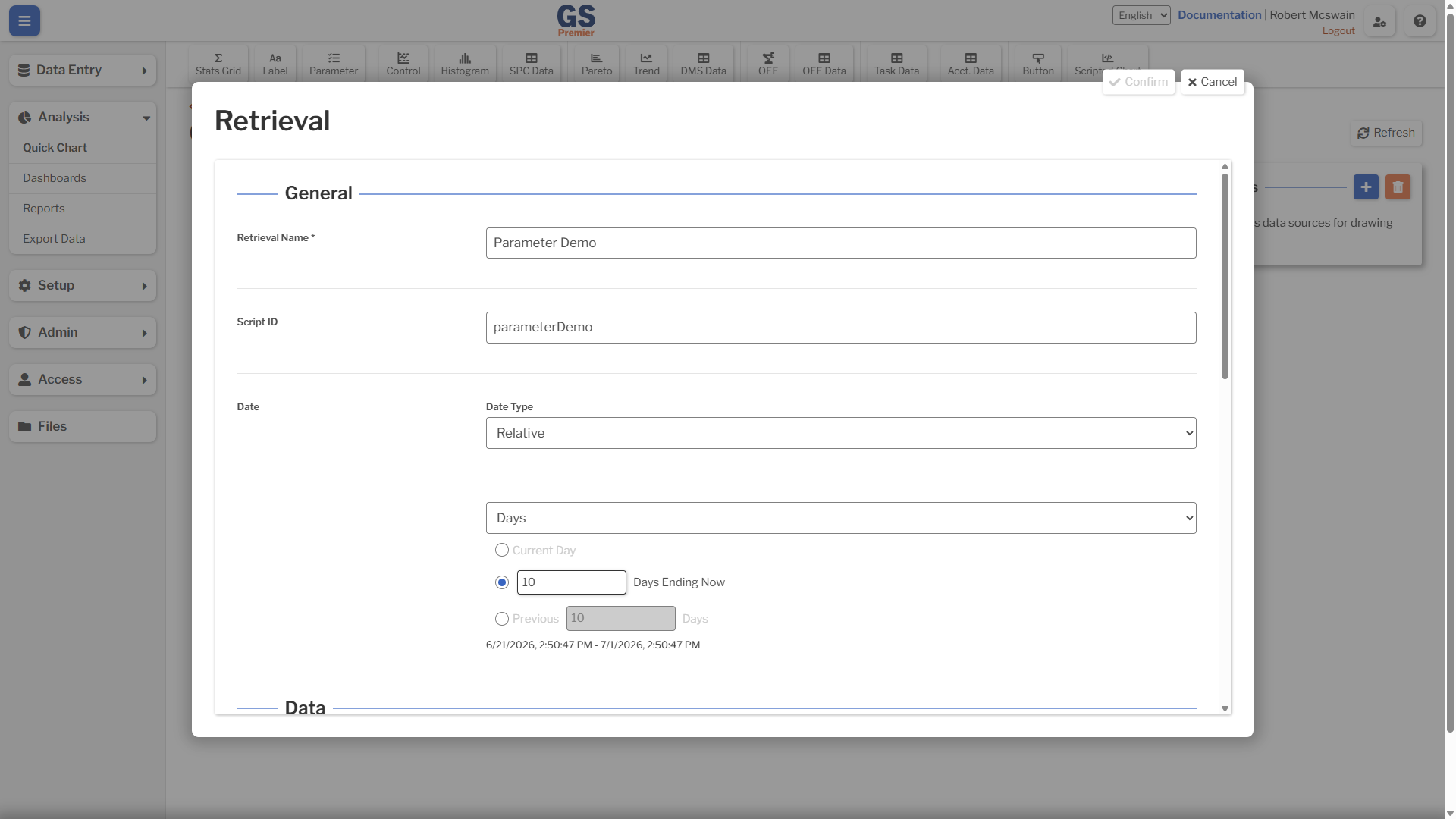
Task: Click the dialog scrollbar up arrow
Action: tap(1225, 166)
